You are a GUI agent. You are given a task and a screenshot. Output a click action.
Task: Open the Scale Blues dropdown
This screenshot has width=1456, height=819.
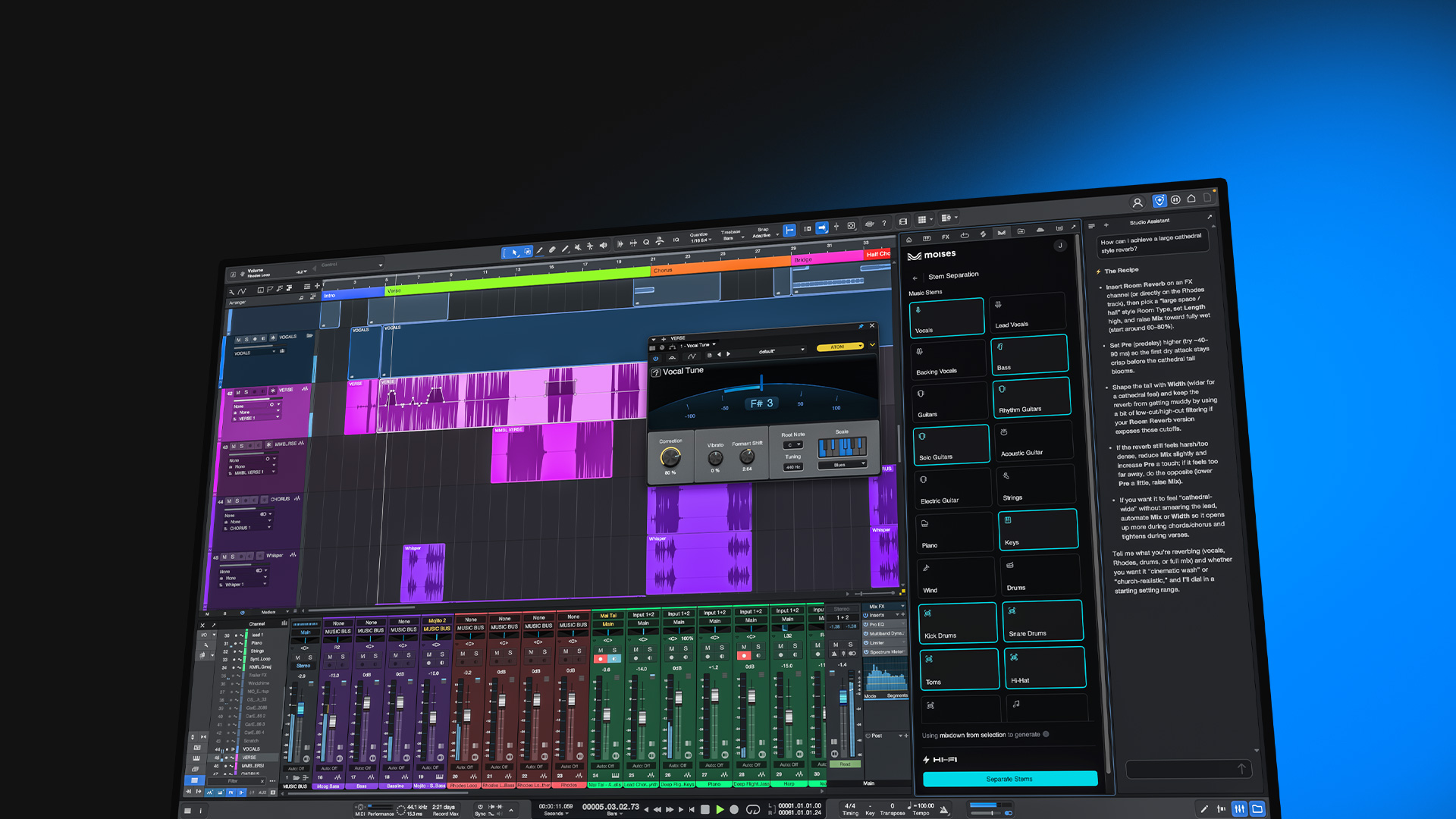(842, 465)
